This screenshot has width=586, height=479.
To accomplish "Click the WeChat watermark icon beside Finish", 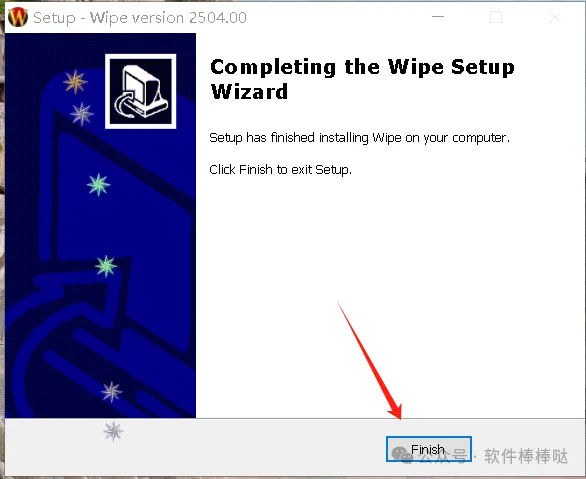I will tap(402, 455).
